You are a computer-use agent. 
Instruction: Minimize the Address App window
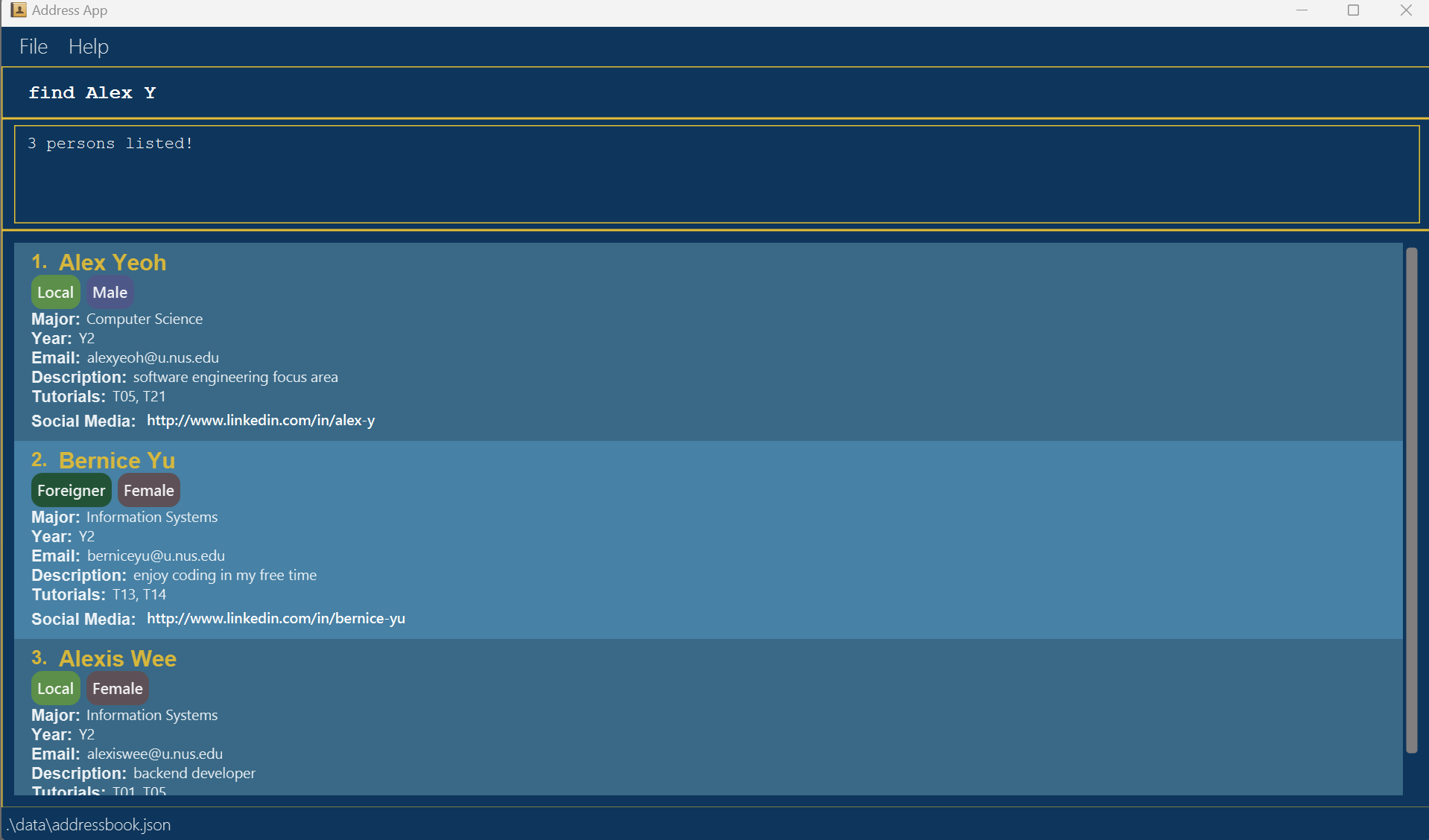tap(1302, 10)
